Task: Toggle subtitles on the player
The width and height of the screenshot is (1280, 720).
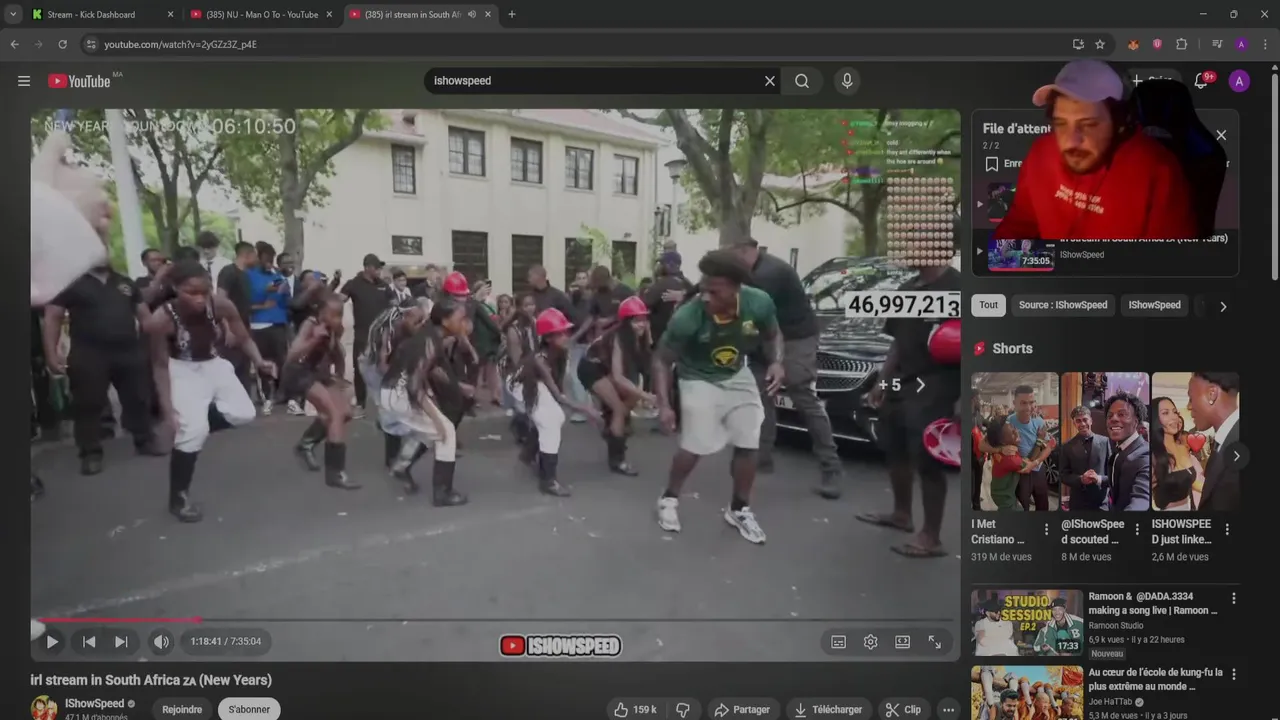Action: pyautogui.click(x=839, y=642)
